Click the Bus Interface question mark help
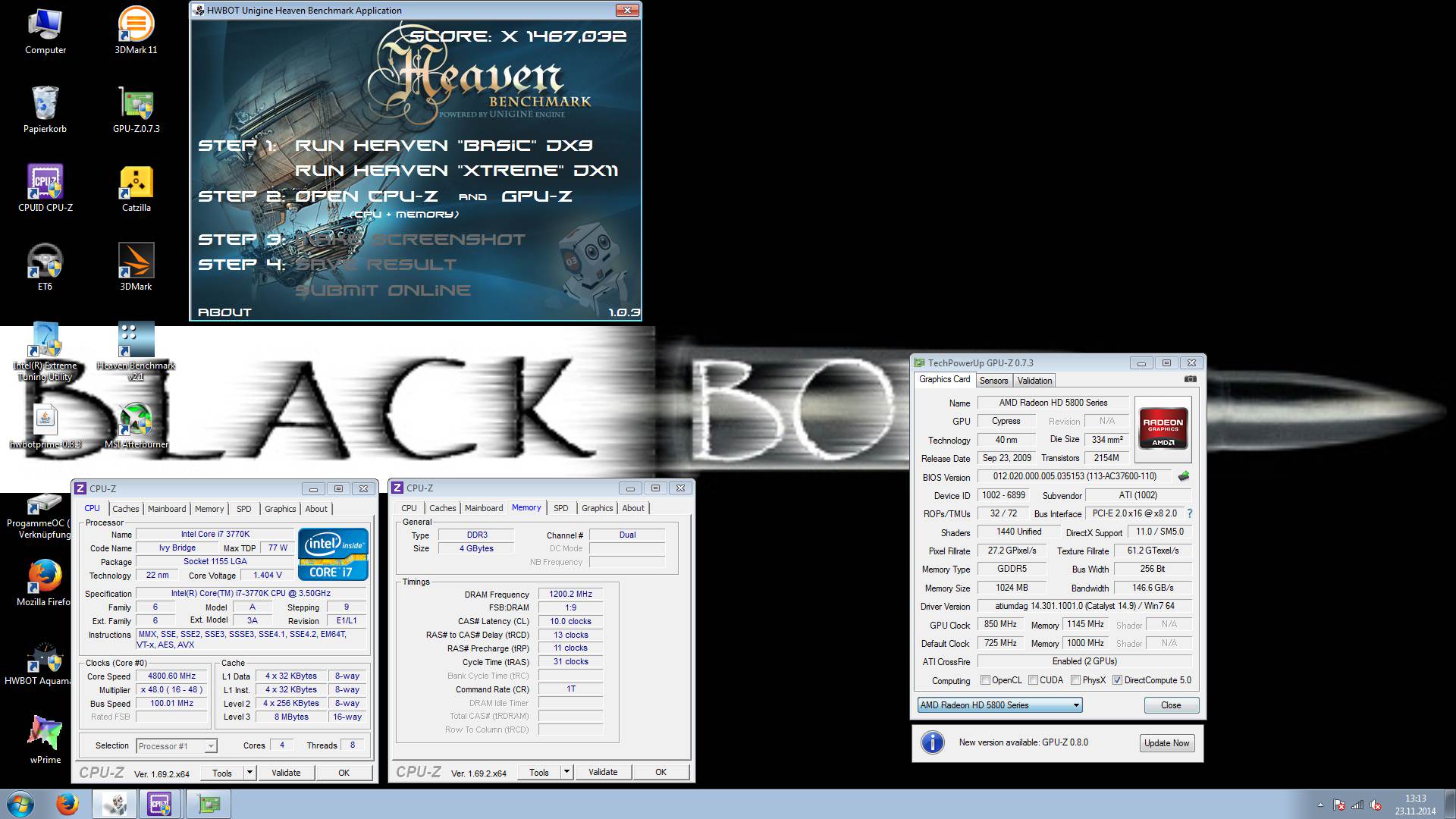1456x819 pixels. click(1189, 513)
